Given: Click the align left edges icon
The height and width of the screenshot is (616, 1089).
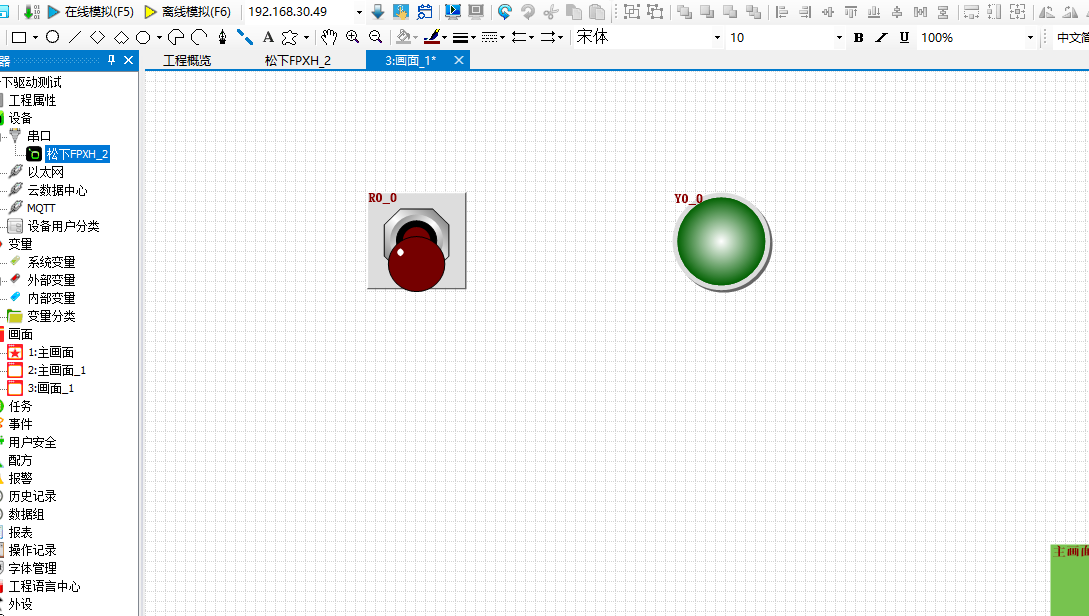Looking at the screenshot, I should 782,12.
